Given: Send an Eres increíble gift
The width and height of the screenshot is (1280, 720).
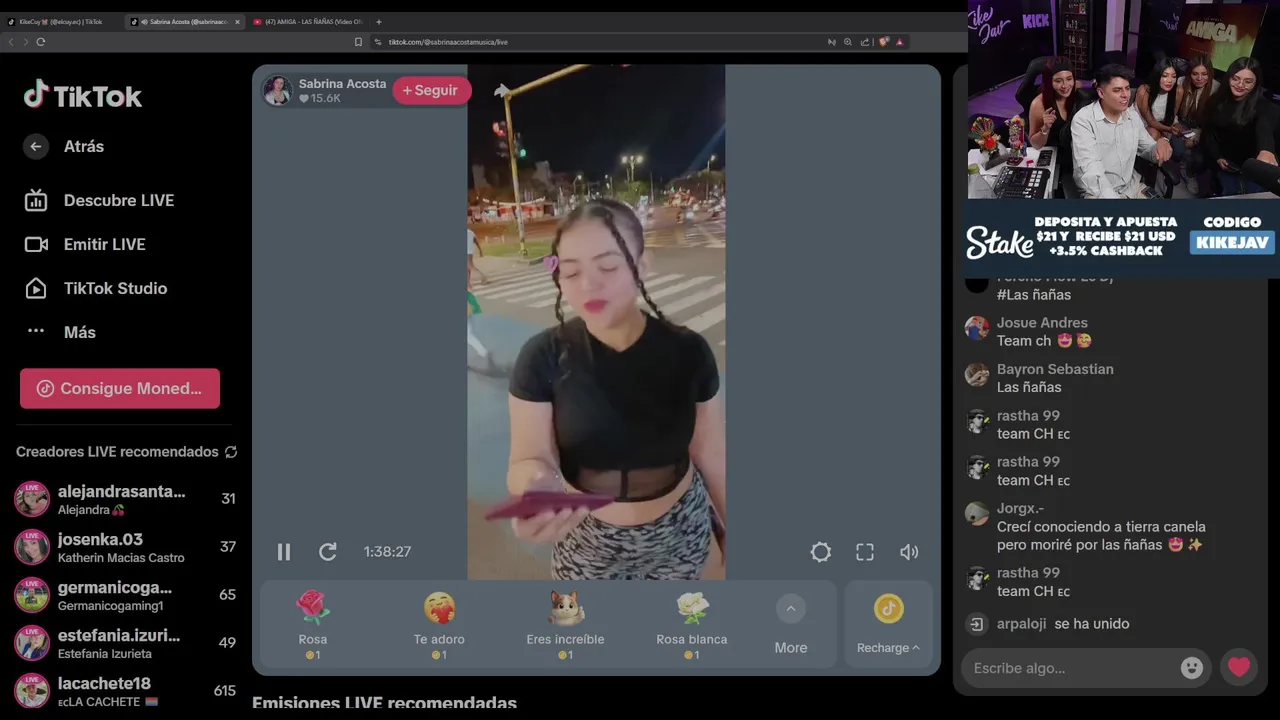Looking at the screenshot, I should [565, 624].
